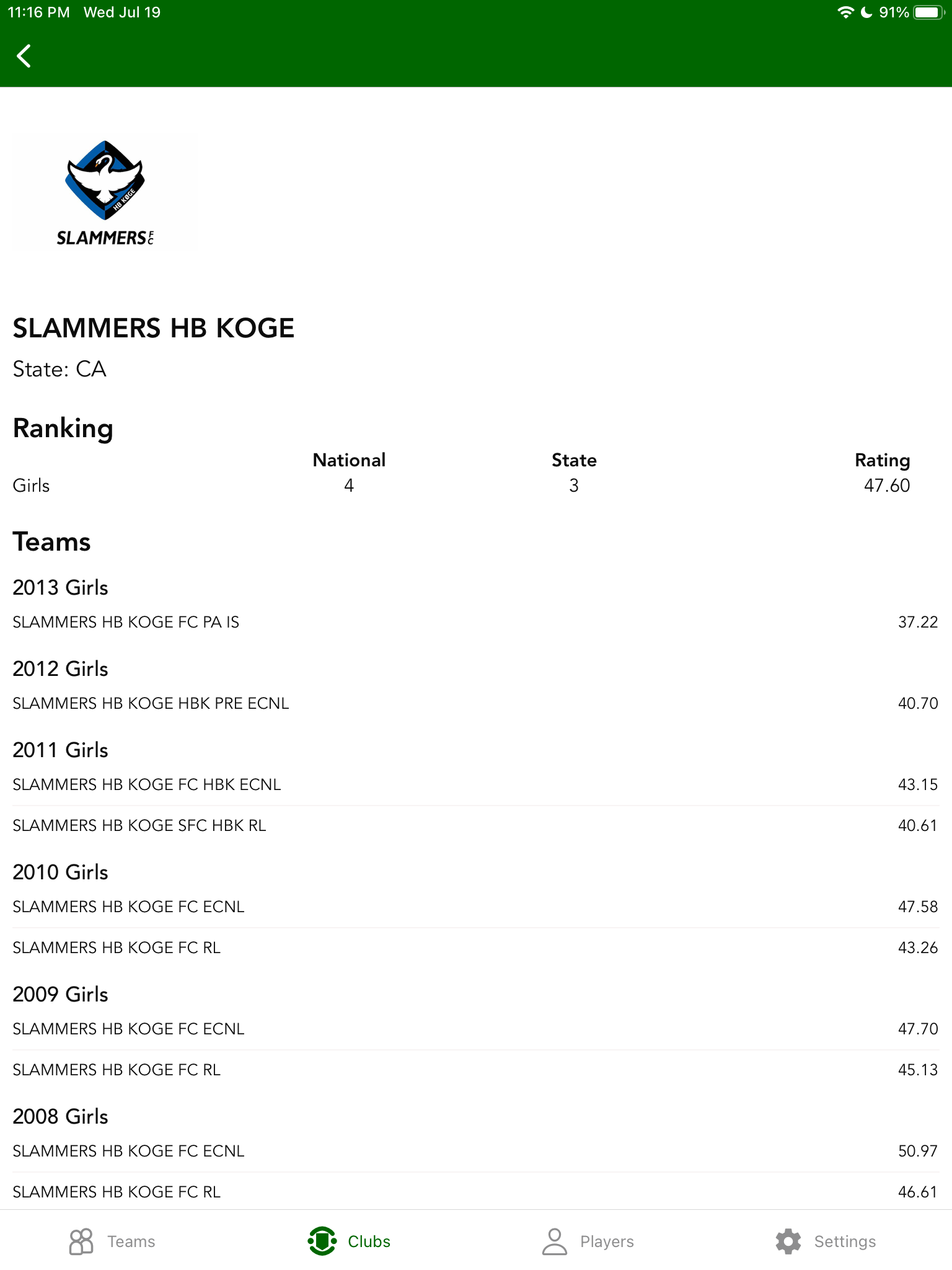Tap the back arrow icon
Screen dimensions: 952x1270
pyautogui.click(x=24, y=56)
